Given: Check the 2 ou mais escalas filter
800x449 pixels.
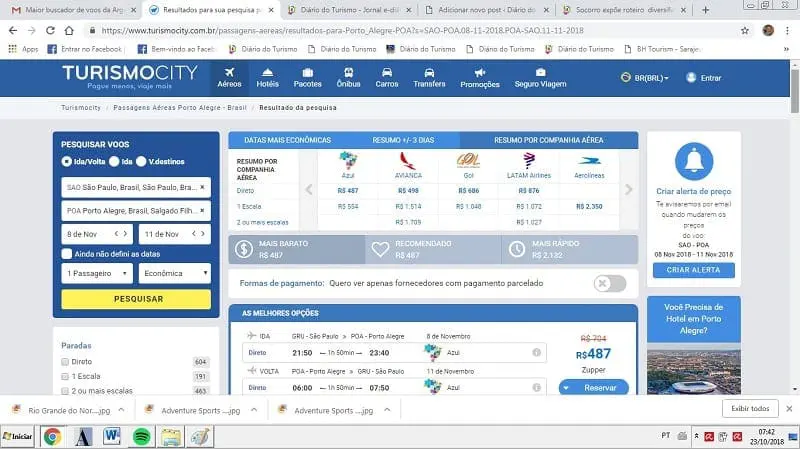Looking at the screenshot, I should point(65,391).
